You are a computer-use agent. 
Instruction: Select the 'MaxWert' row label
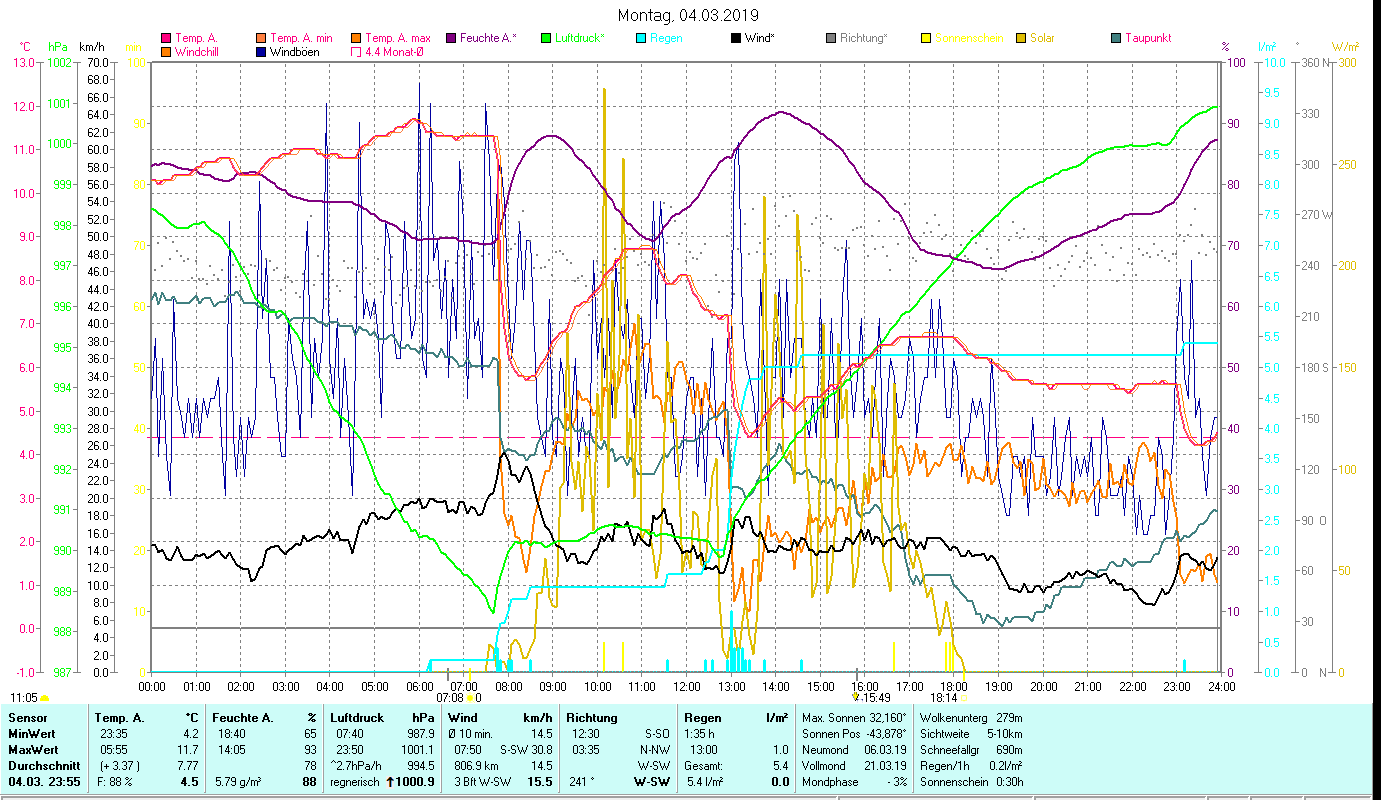32,750
